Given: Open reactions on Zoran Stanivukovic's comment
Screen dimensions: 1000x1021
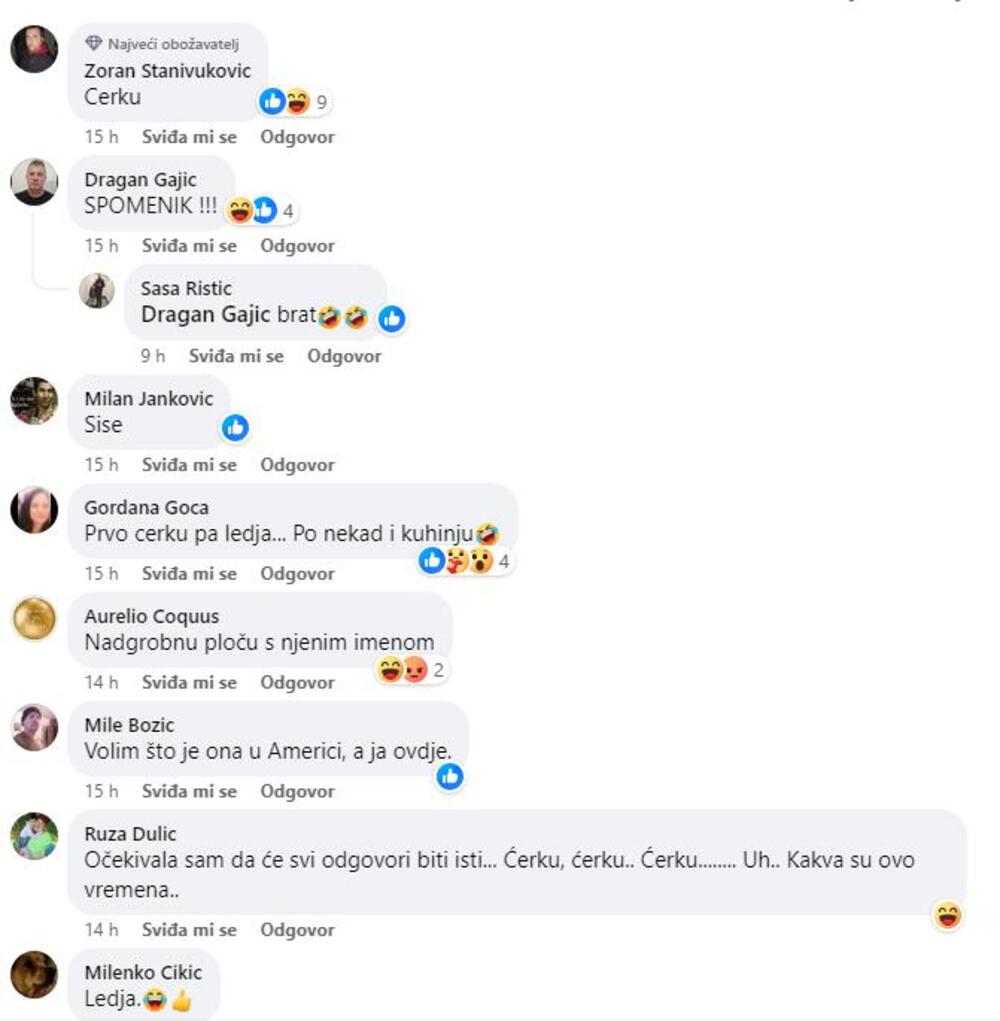Looking at the screenshot, I should click(x=294, y=102).
